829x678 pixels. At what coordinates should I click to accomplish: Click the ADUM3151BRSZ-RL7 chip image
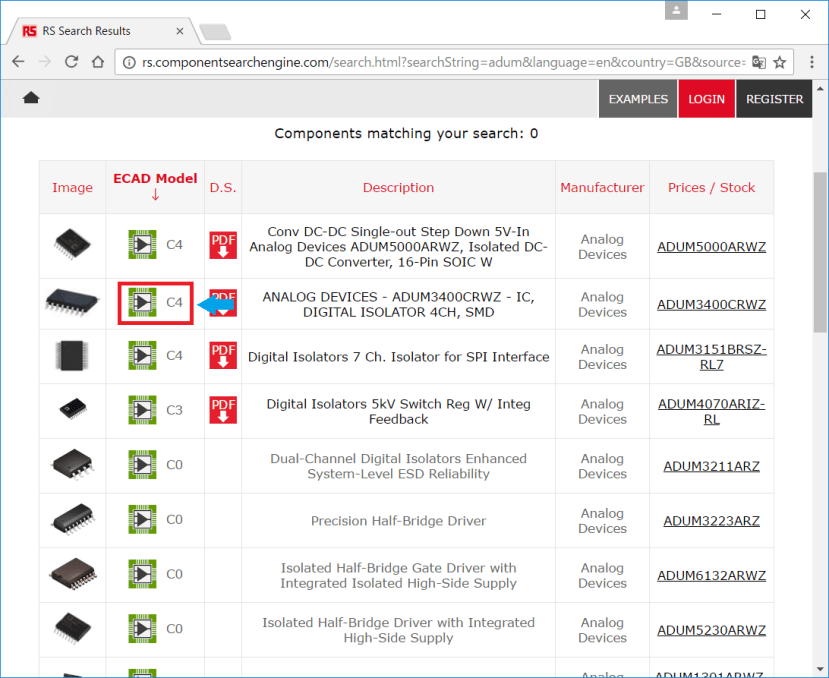72,355
